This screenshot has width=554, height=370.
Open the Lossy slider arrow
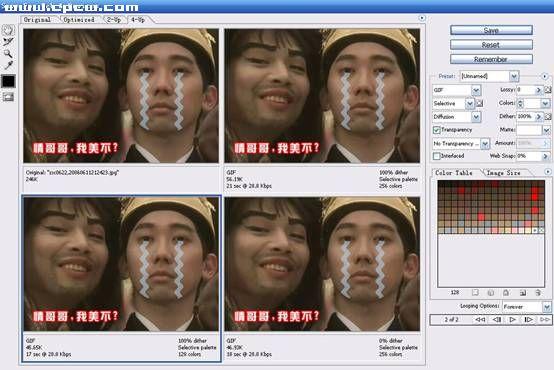(538, 90)
